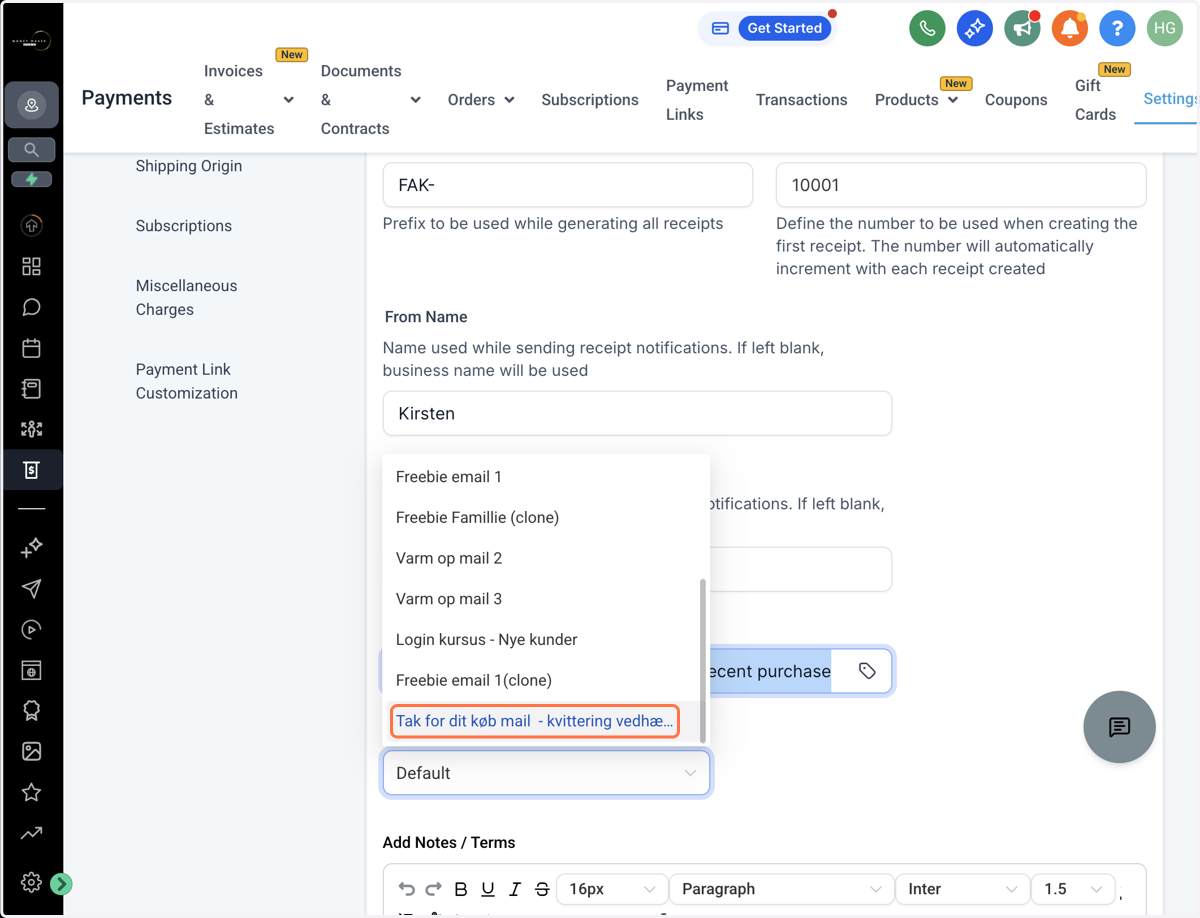This screenshot has height=918, width=1200.
Task: Select the Settings tab
Action: click(x=1171, y=99)
